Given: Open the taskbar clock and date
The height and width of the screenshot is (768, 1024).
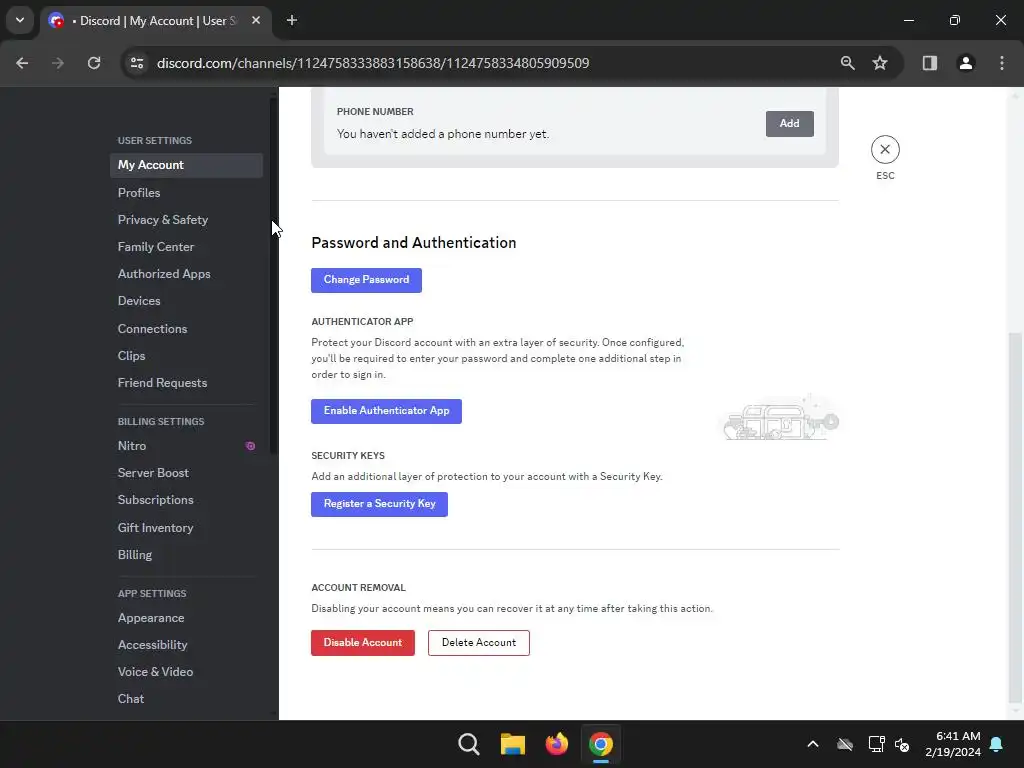Looking at the screenshot, I should point(953,744).
